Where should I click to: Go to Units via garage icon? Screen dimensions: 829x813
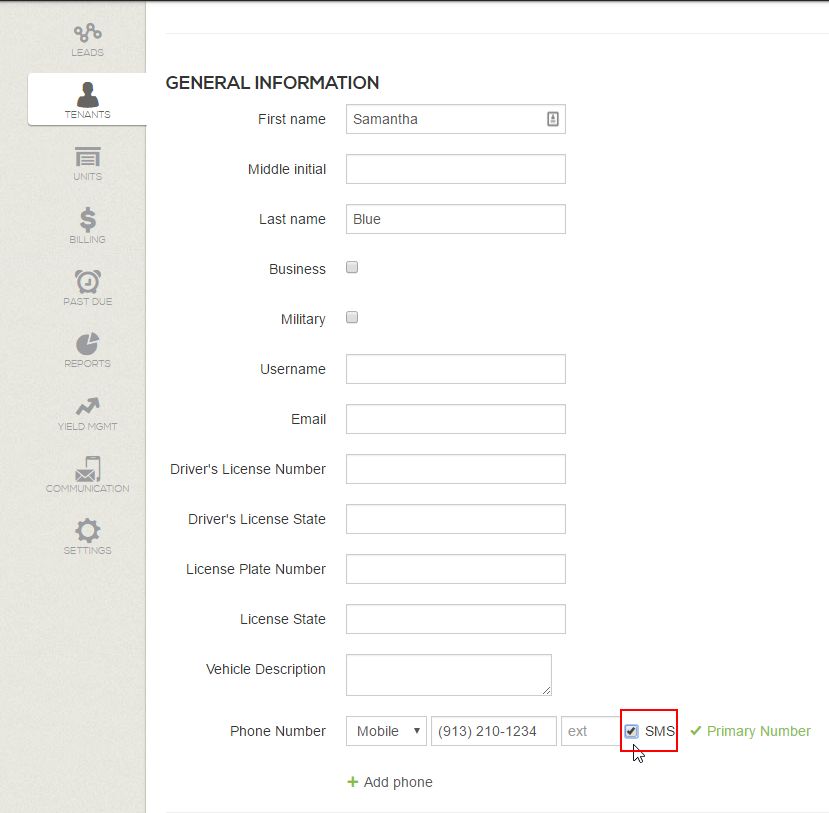87,158
